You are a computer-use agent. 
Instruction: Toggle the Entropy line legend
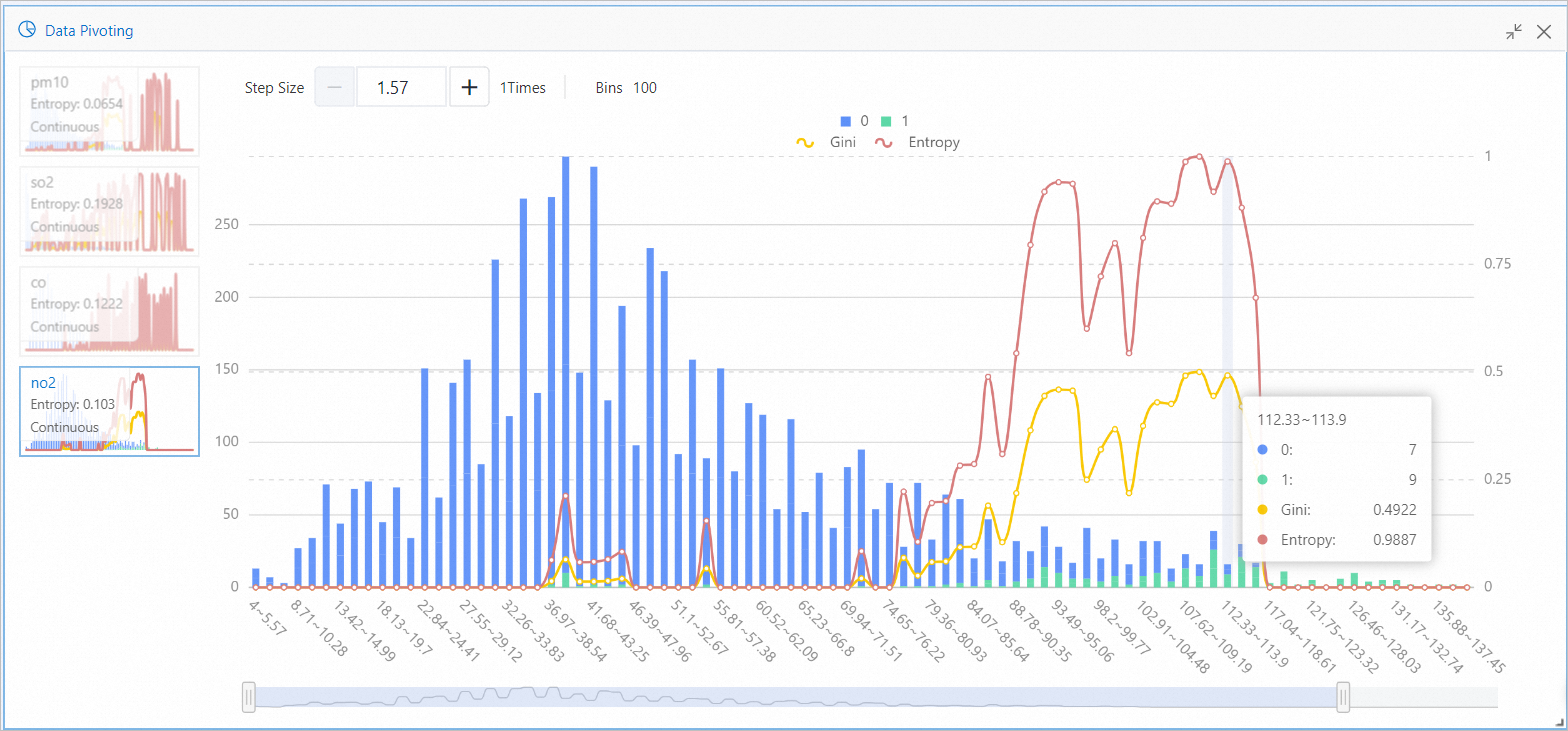pyautogui.click(x=917, y=142)
